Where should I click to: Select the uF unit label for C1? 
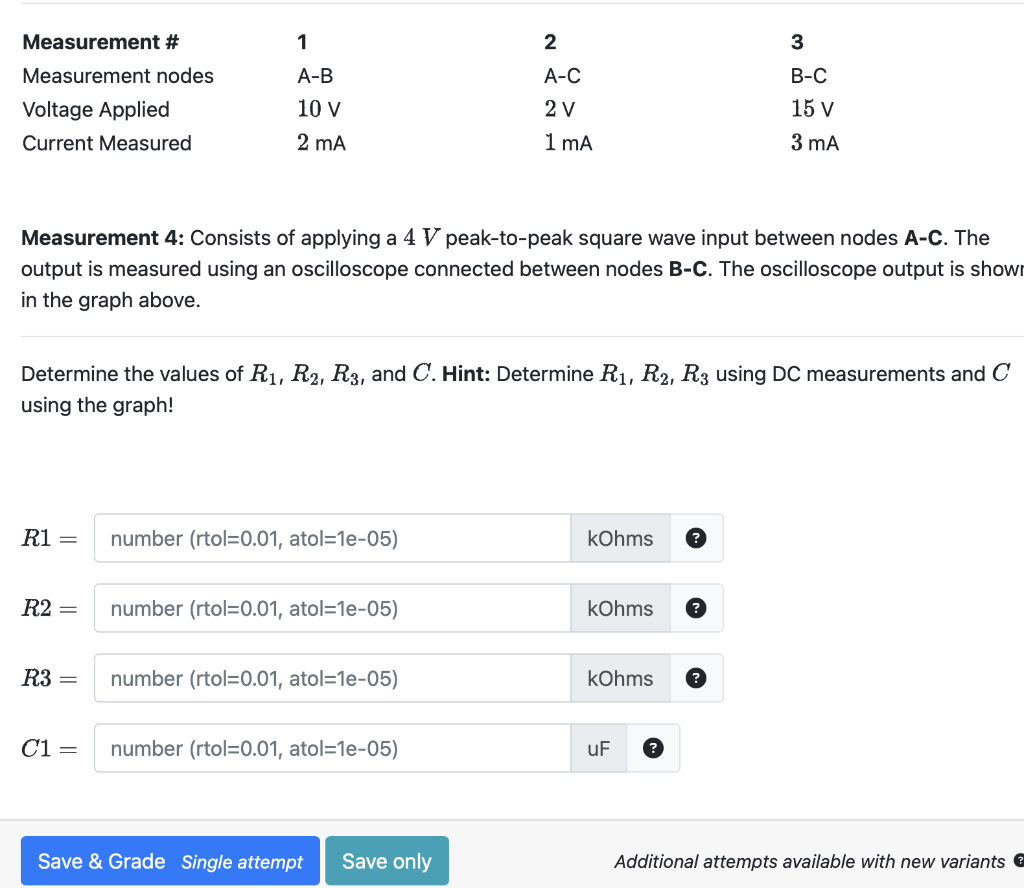597,747
